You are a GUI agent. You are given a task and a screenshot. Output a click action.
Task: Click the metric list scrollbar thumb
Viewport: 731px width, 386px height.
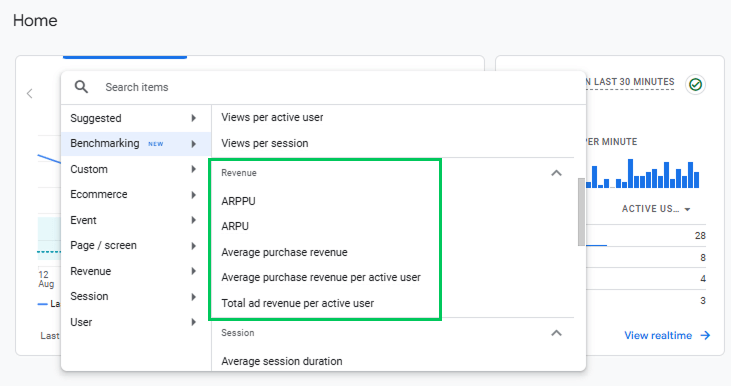click(x=581, y=212)
